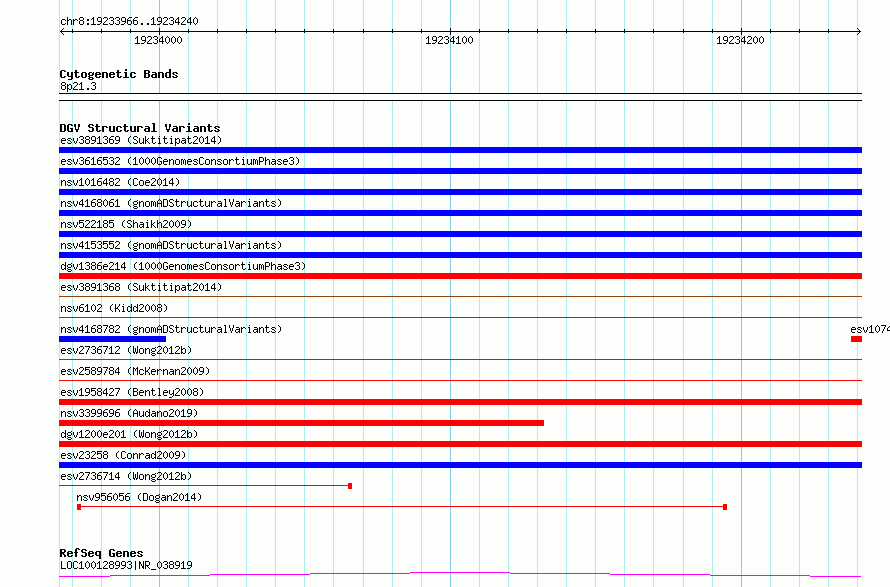Click the thin red line under esv2736712
This screenshot has height=587, width=890.
[460, 359]
